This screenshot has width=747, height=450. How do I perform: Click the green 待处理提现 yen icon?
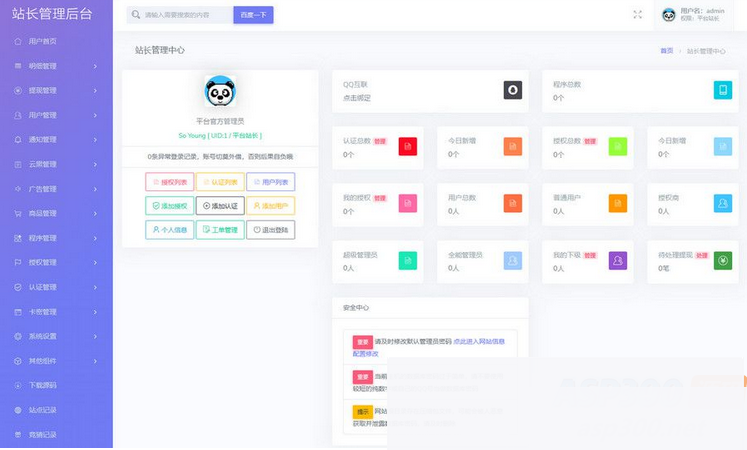[722, 261]
